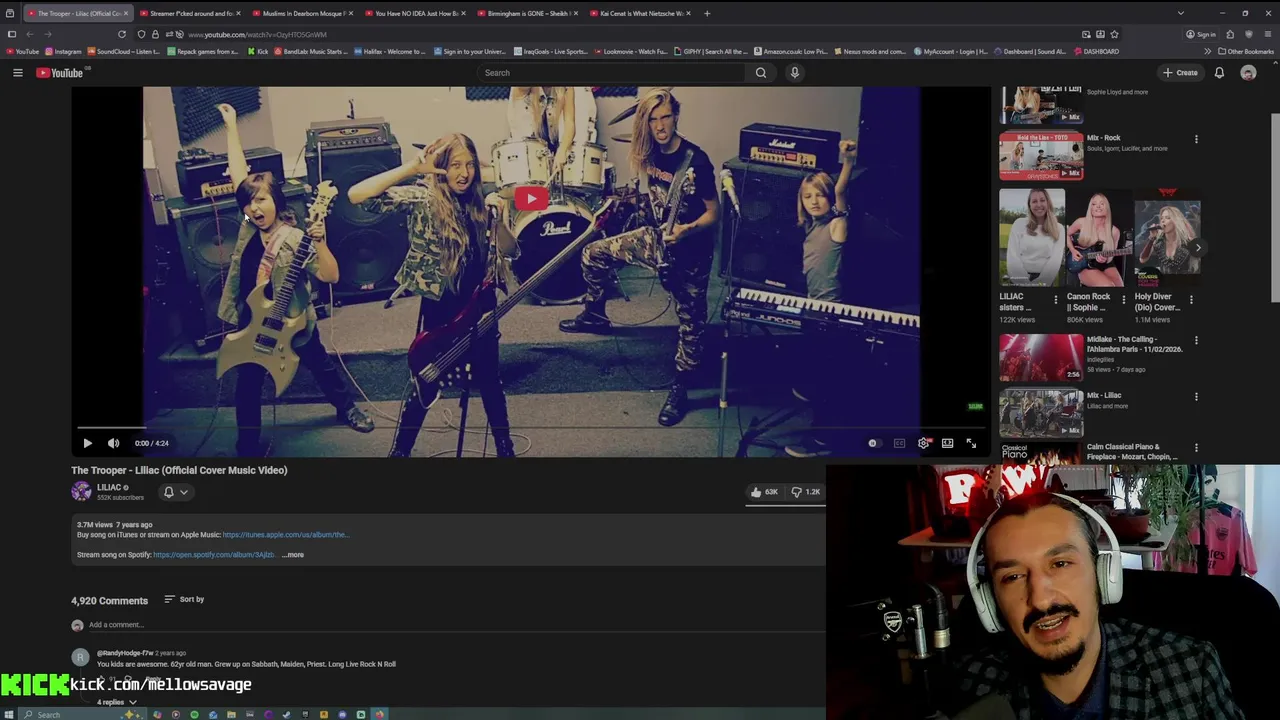The width and height of the screenshot is (1280, 720).
Task: Open the Windows Start menu
Action: pyautogui.click(x=9, y=714)
